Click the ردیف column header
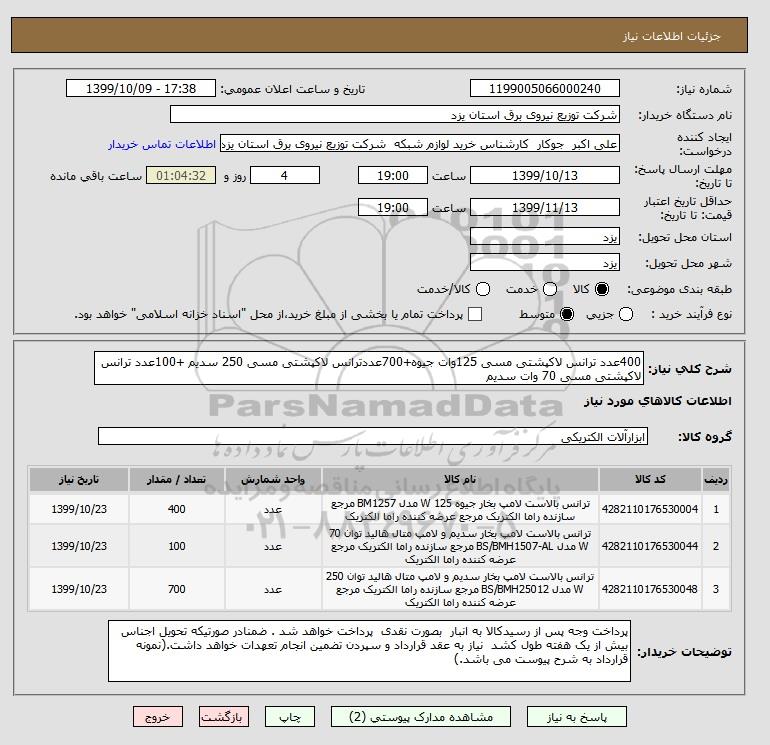The height and width of the screenshot is (745, 770). point(716,479)
